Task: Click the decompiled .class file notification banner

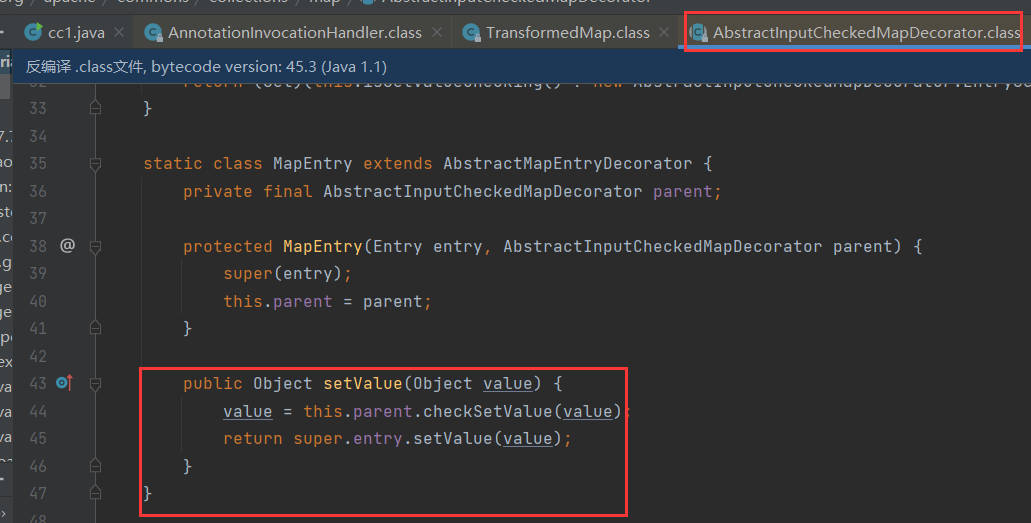Action: [x=521, y=66]
